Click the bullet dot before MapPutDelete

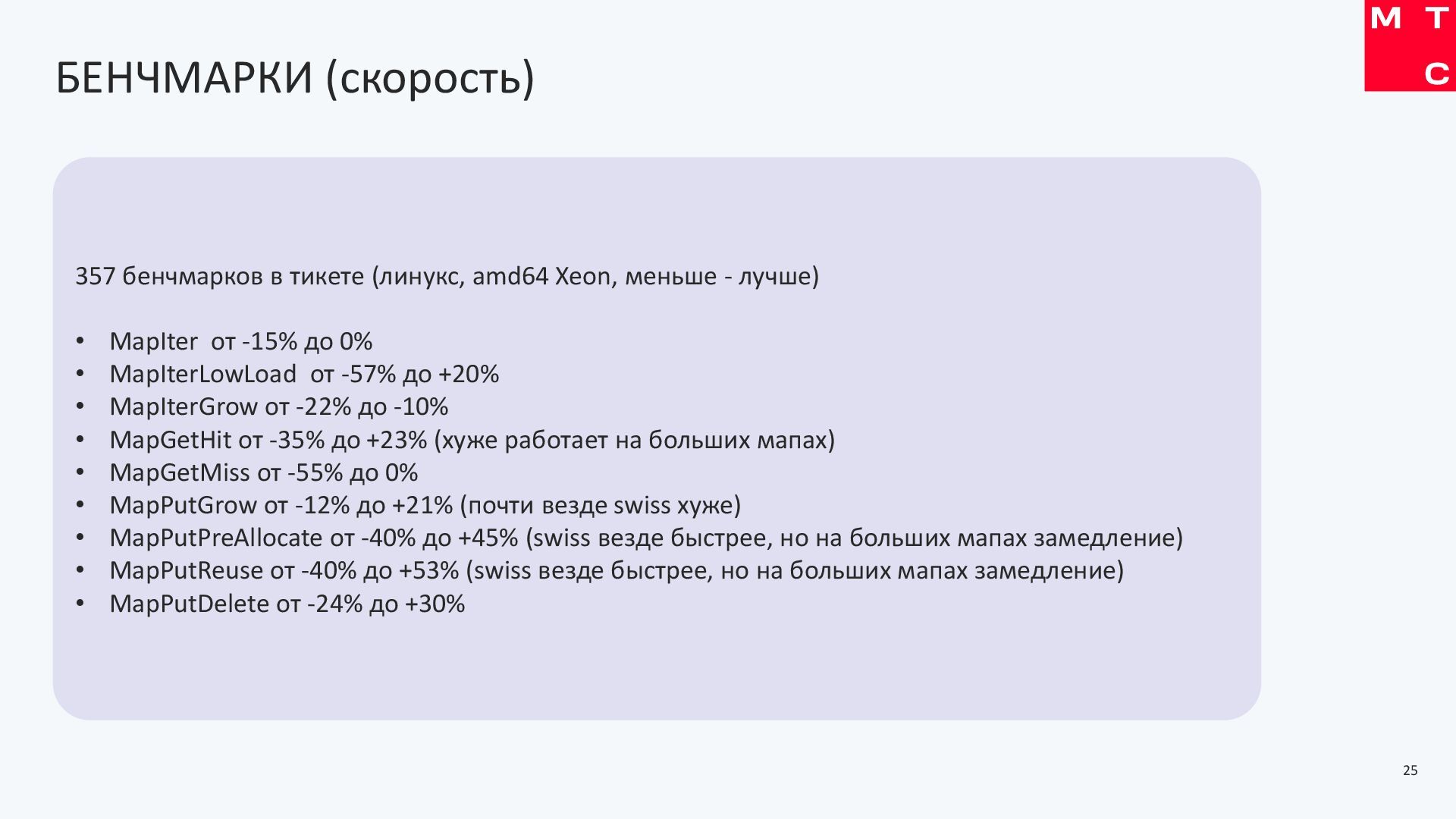pos(80,604)
